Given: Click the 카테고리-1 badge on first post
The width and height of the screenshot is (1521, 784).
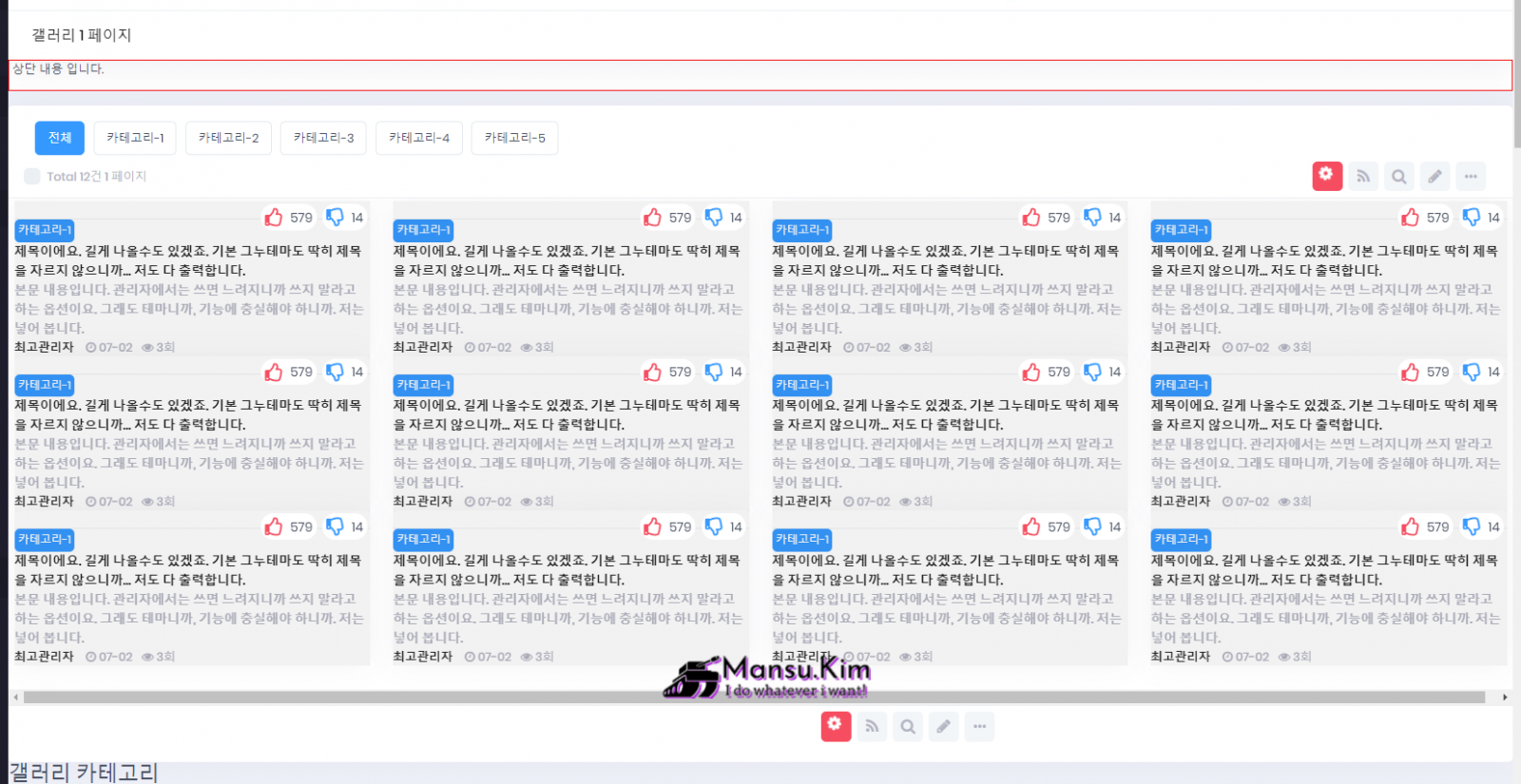Looking at the screenshot, I should [44, 230].
